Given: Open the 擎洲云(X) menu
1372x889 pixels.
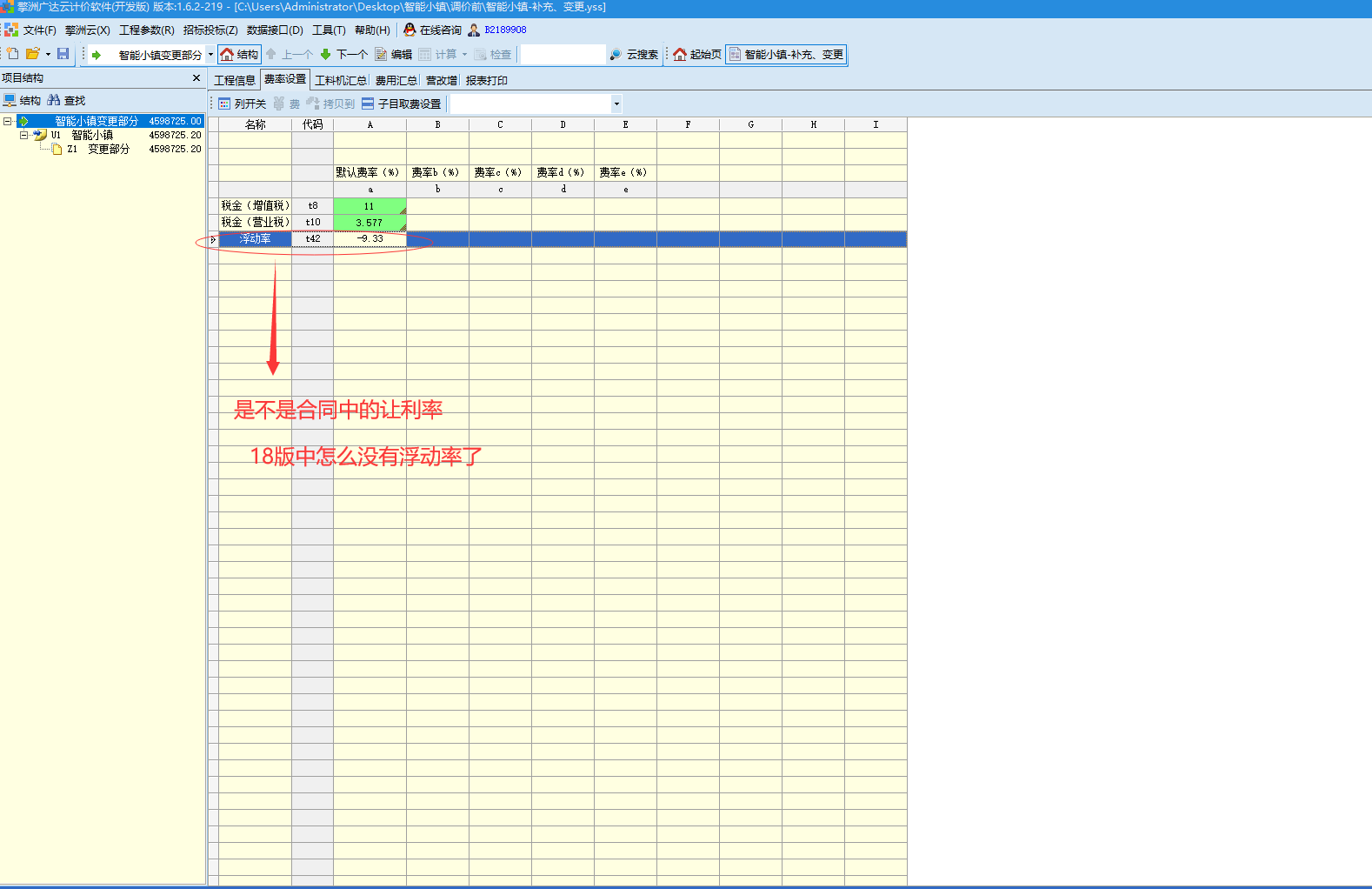Looking at the screenshot, I should point(88,30).
